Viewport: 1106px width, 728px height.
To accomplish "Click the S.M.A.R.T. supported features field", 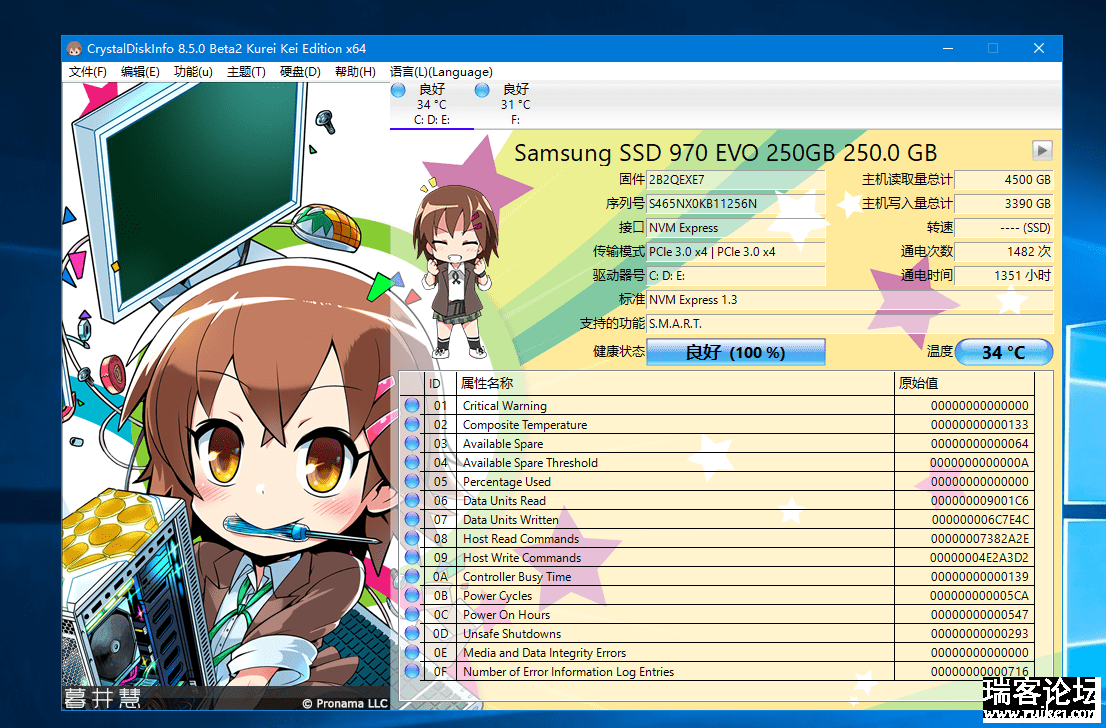I will click(850, 324).
